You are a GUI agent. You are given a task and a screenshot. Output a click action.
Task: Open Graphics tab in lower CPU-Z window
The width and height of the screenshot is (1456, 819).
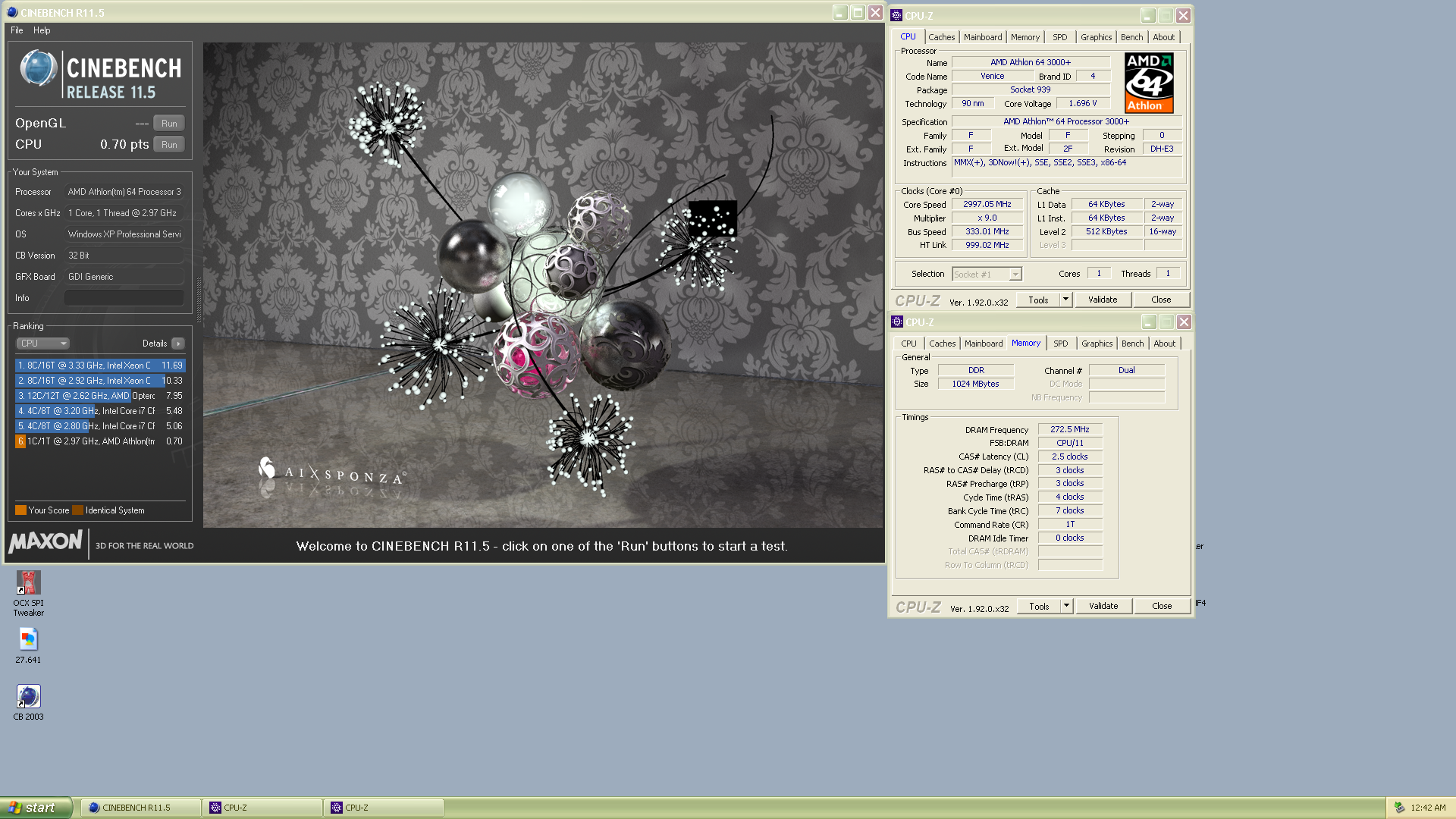[1097, 344]
